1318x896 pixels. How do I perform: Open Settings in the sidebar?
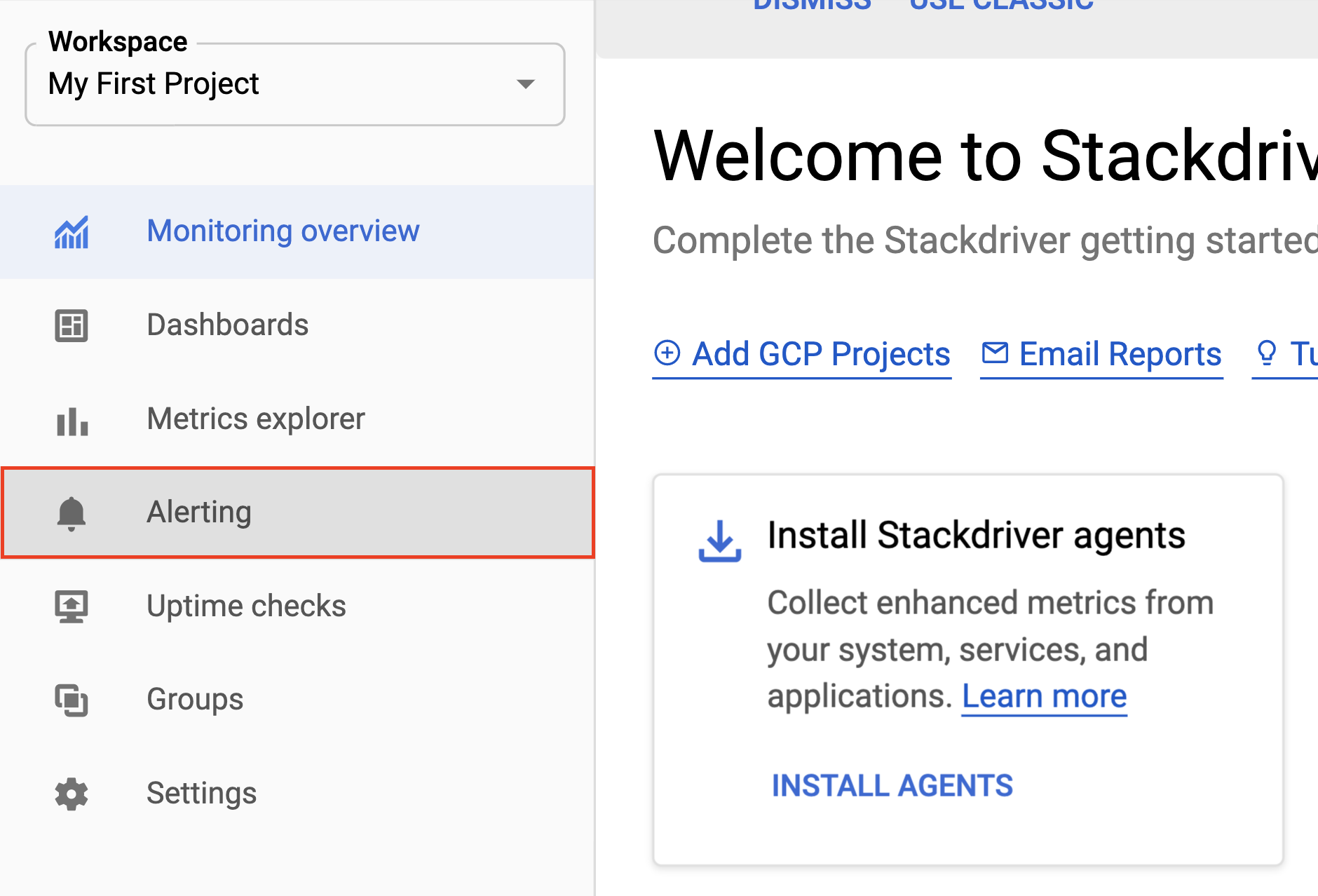[x=297, y=794]
